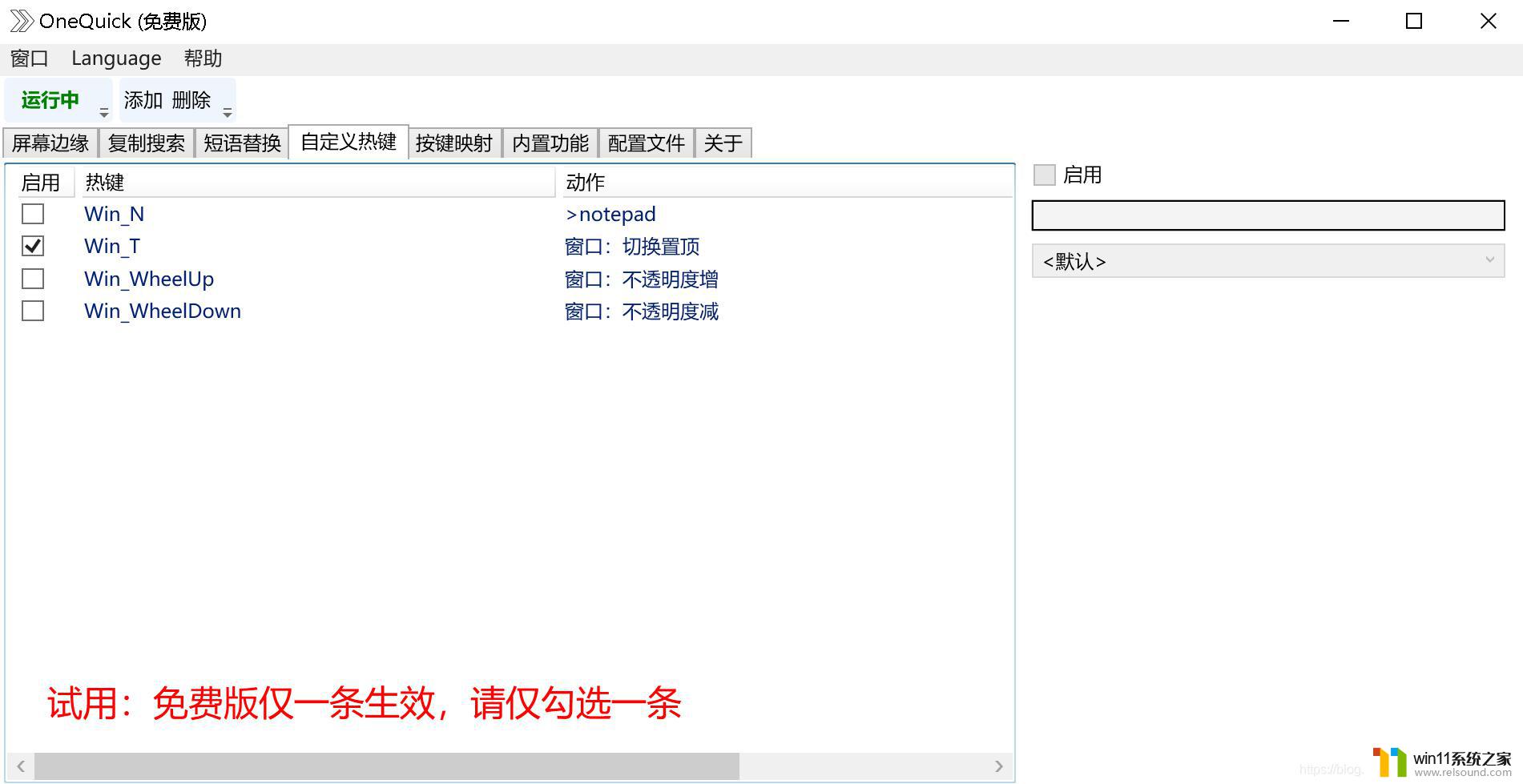
Task: Maximize the OneQuick window
Action: (x=1414, y=21)
